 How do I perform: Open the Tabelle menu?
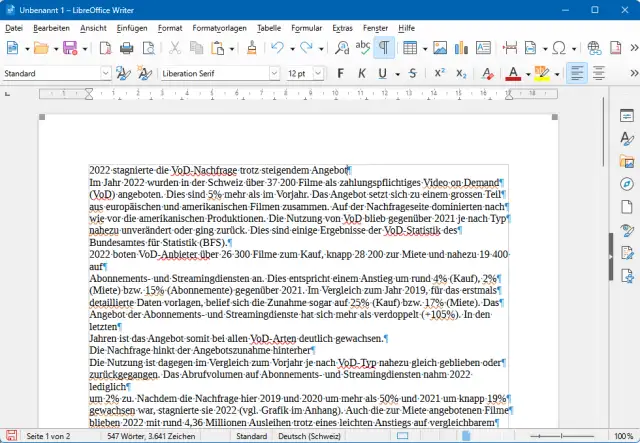[x=268, y=28]
